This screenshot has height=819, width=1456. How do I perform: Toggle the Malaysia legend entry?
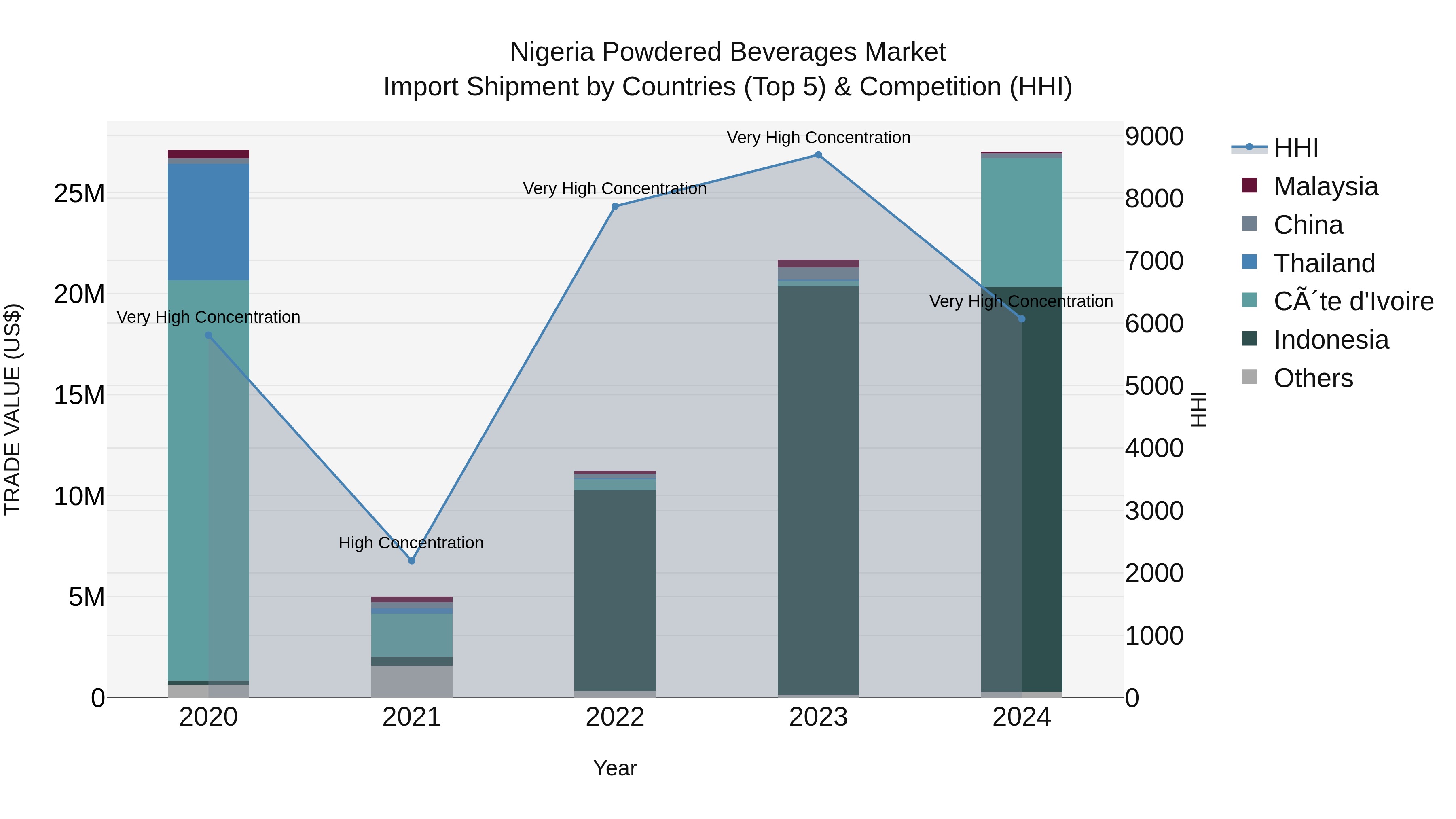pyautogui.click(x=1310, y=186)
